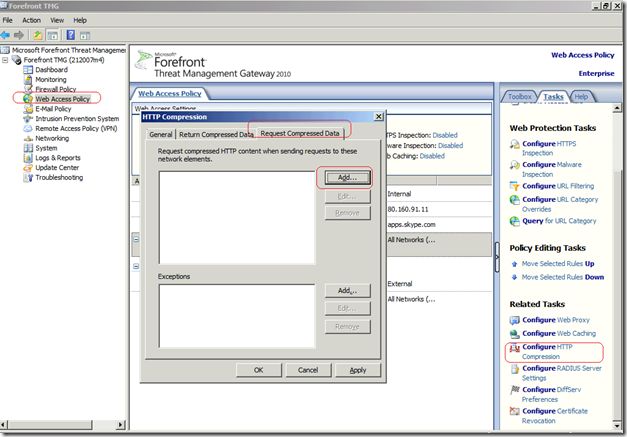The height and width of the screenshot is (437, 627).
Task: Click the Configure Web Proxy task icon
Action: pyautogui.click(x=514, y=320)
